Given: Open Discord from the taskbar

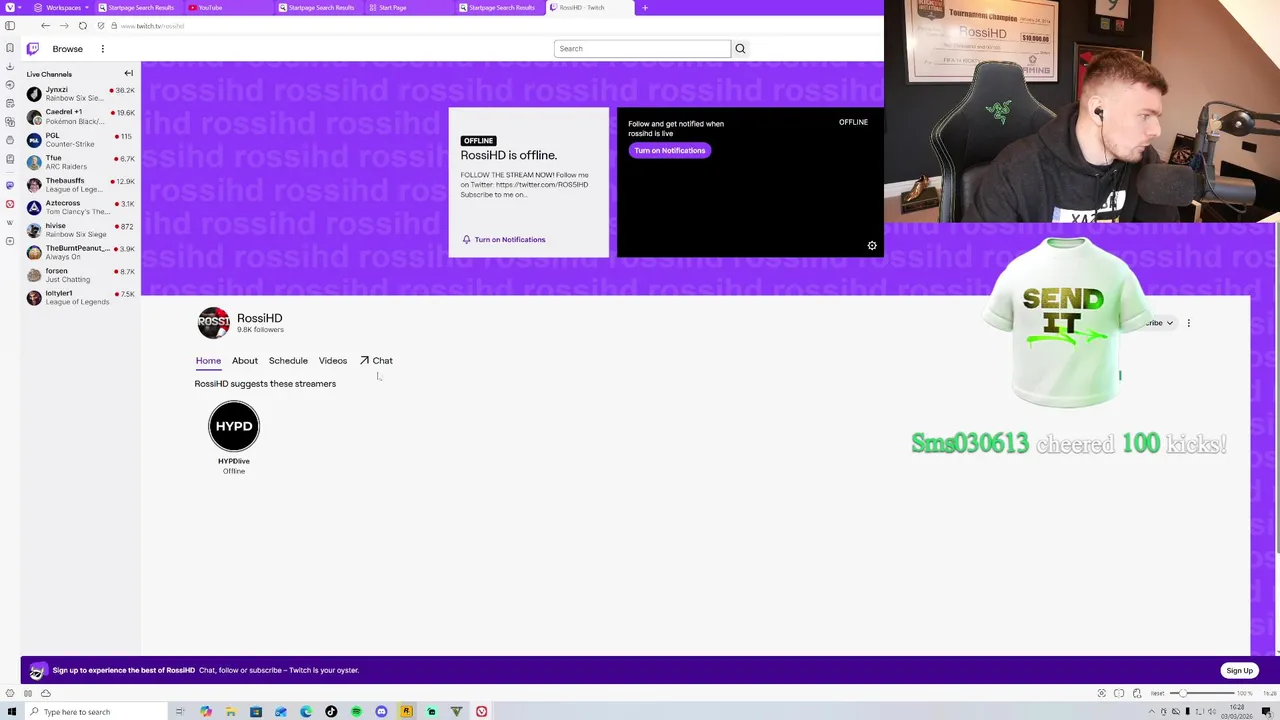Looking at the screenshot, I should 381,711.
